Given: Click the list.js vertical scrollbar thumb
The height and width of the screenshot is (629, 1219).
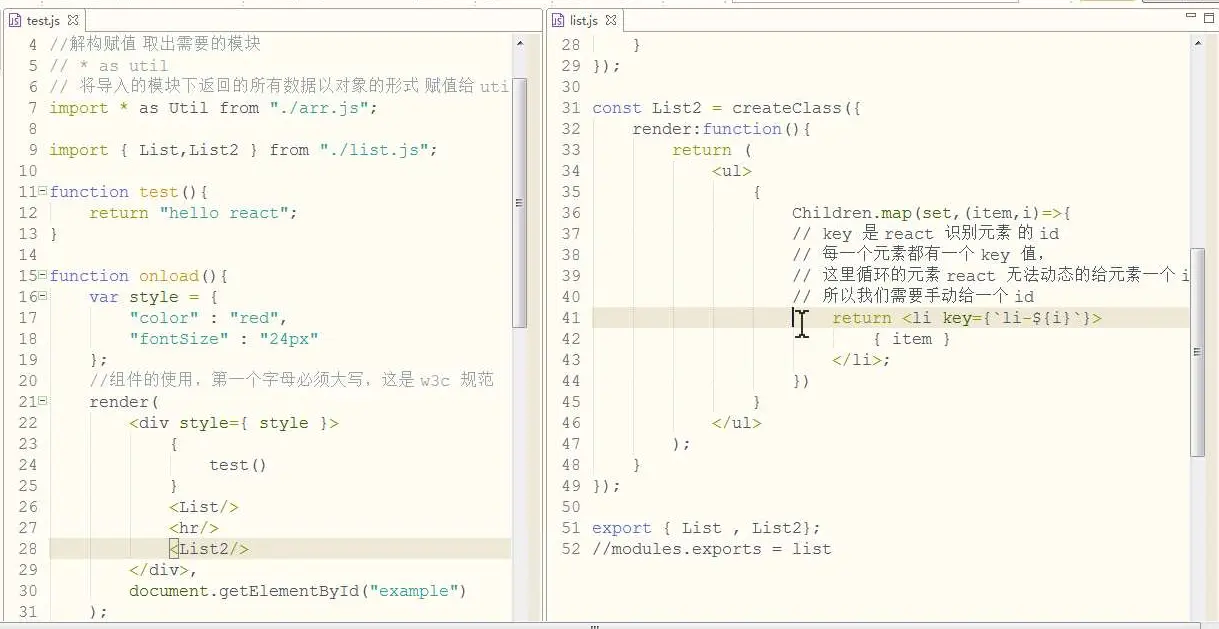Looking at the screenshot, I should (x=1198, y=352).
